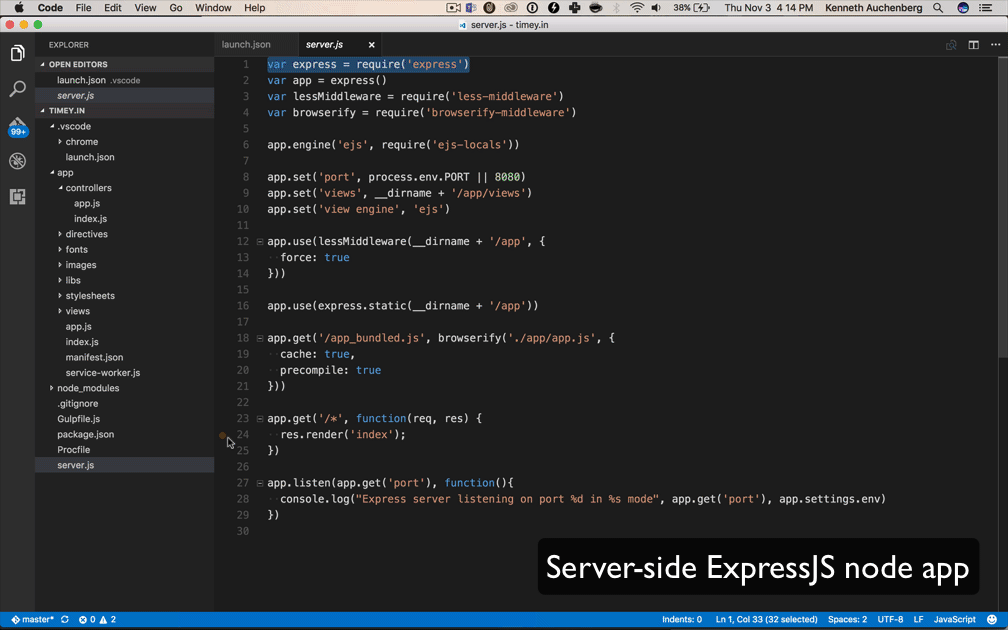Fold code block at line 27
The height and width of the screenshot is (630, 1008).
(260, 483)
